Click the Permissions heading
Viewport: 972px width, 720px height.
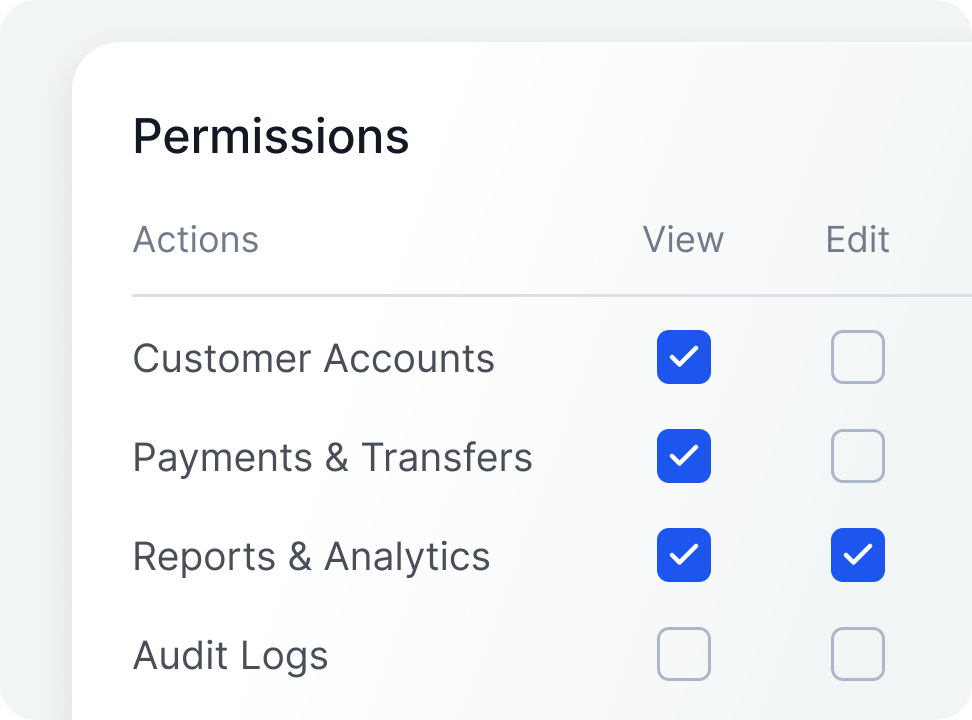pos(271,136)
